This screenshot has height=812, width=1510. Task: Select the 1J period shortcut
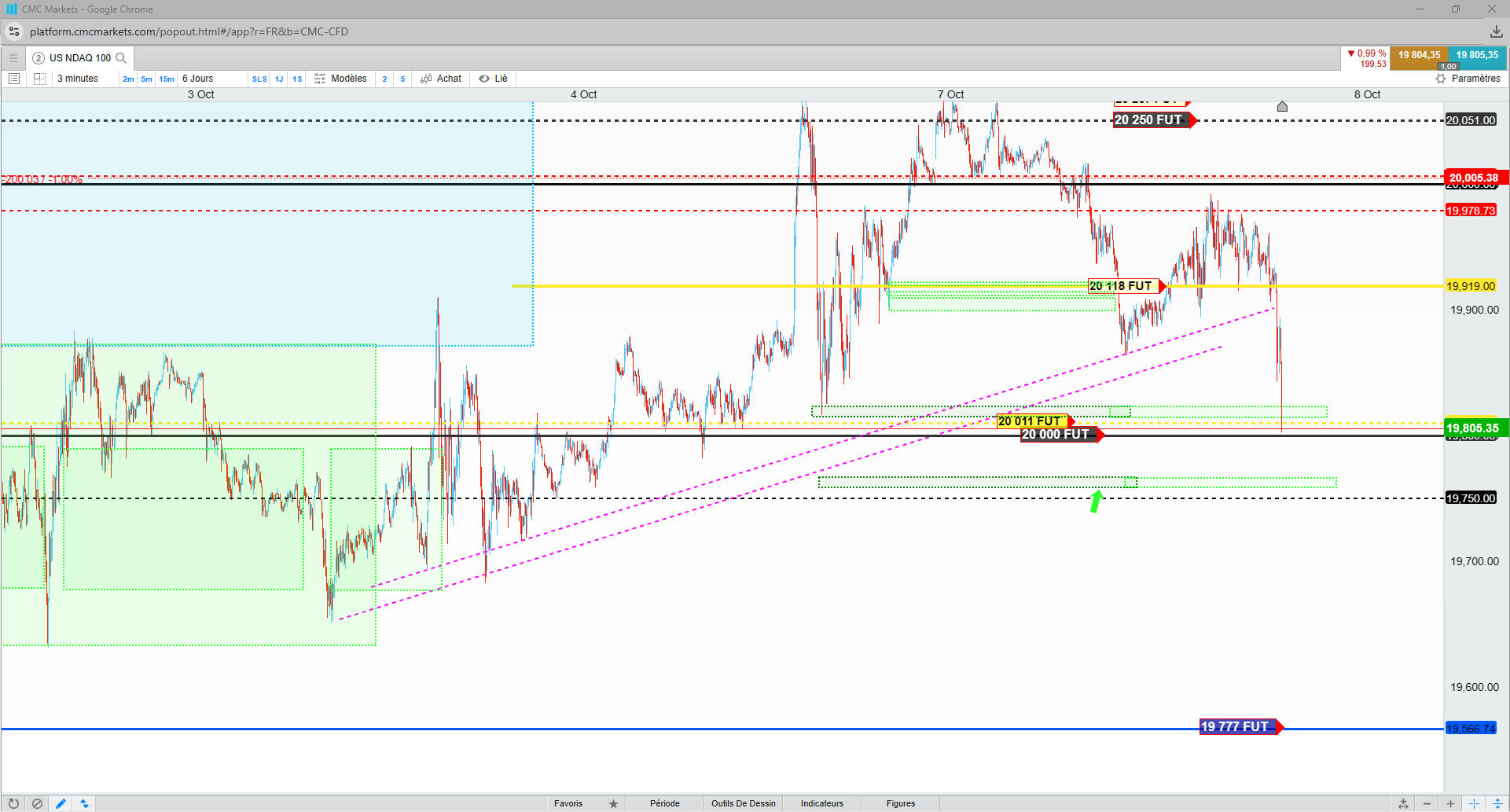click(279, 79)
